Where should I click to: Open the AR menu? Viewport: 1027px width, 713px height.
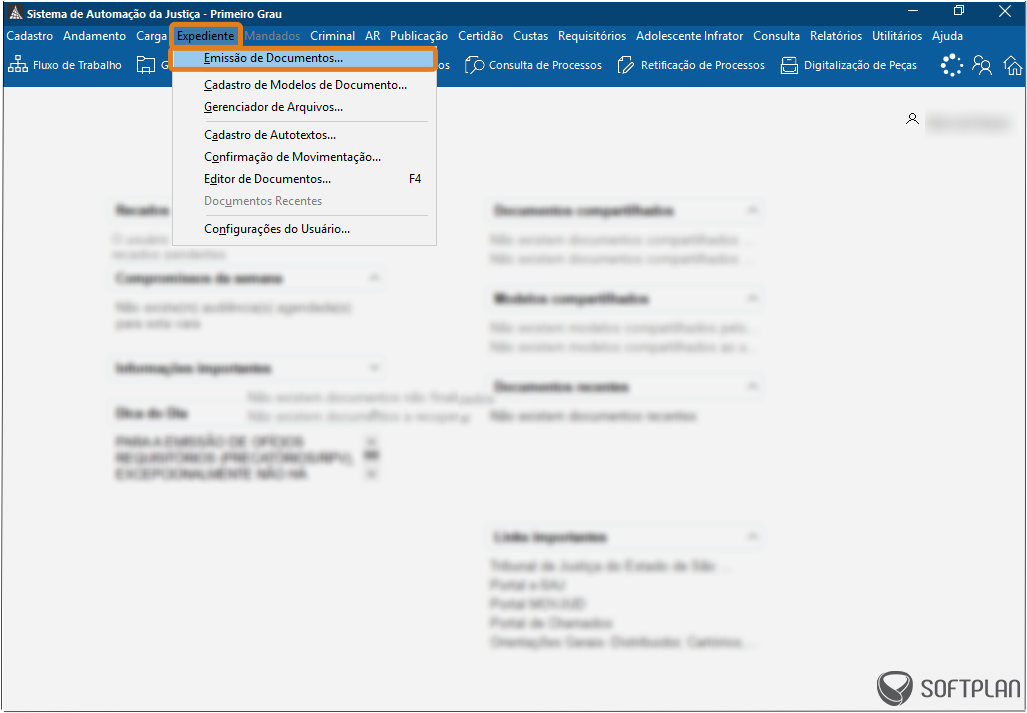pos(373,36)
